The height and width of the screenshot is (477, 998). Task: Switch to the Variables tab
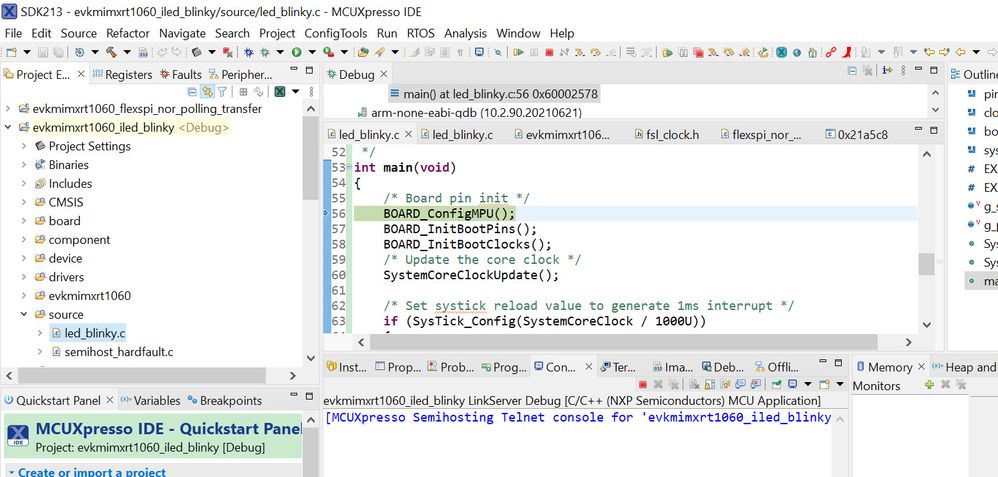click(150, 401)
